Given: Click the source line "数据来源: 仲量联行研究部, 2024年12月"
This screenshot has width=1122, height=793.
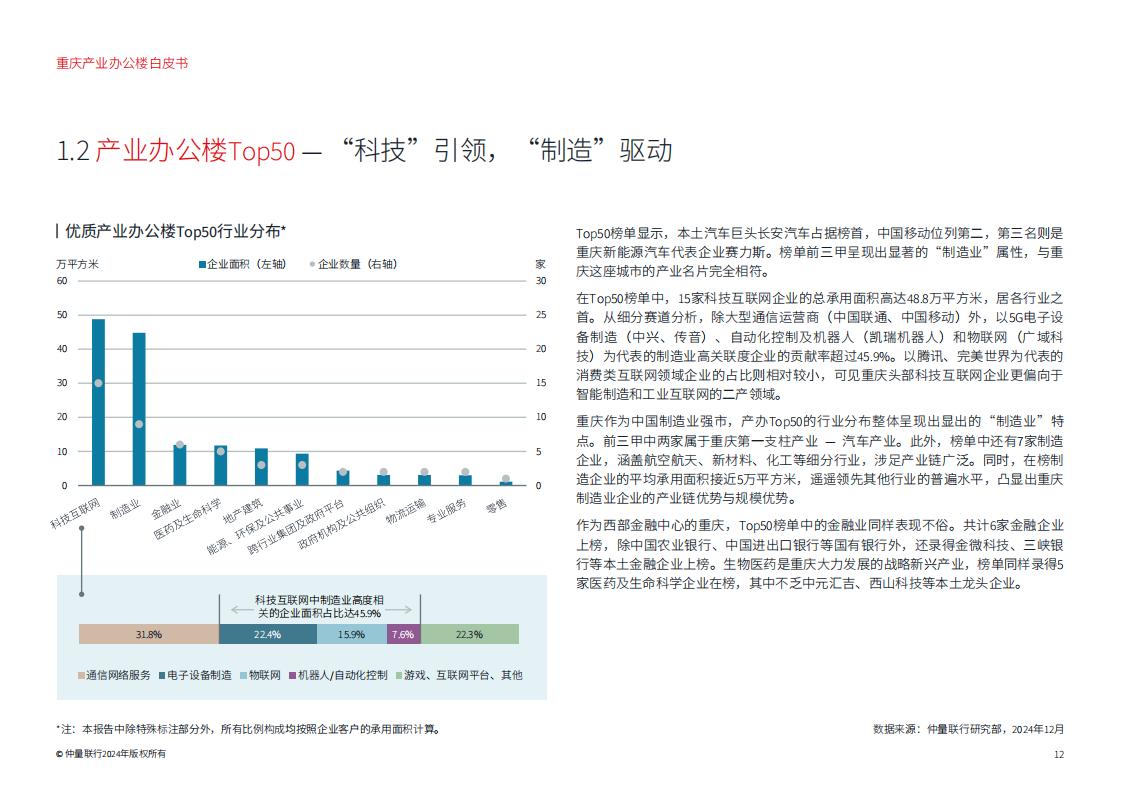Looking at the screenshot, I should coord(968,729).
